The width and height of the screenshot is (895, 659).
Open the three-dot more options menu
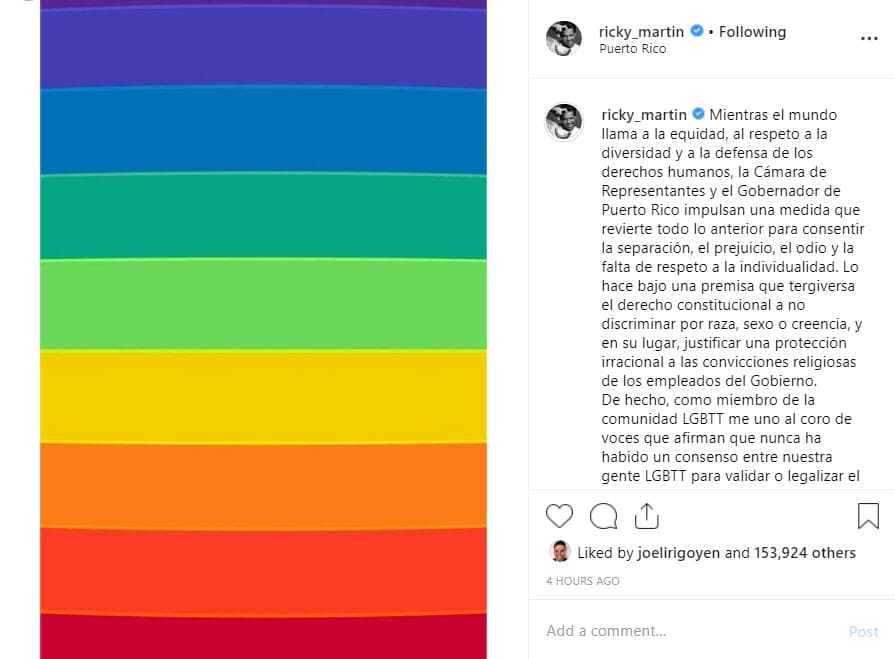tap(869, 39)
